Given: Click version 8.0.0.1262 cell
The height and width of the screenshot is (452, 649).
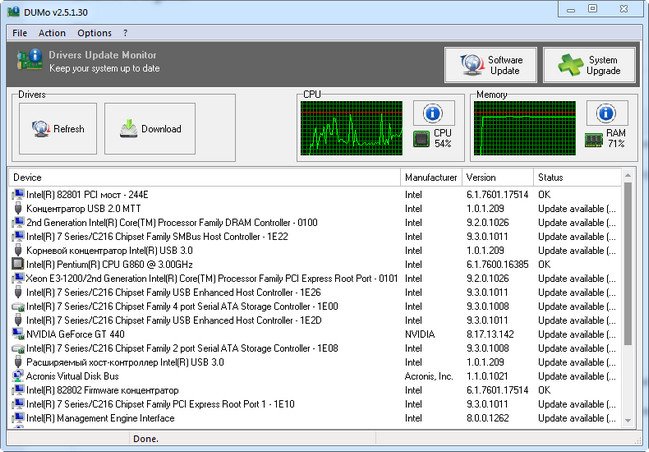Looking at the screenshot, I should [x=488, y=418].
